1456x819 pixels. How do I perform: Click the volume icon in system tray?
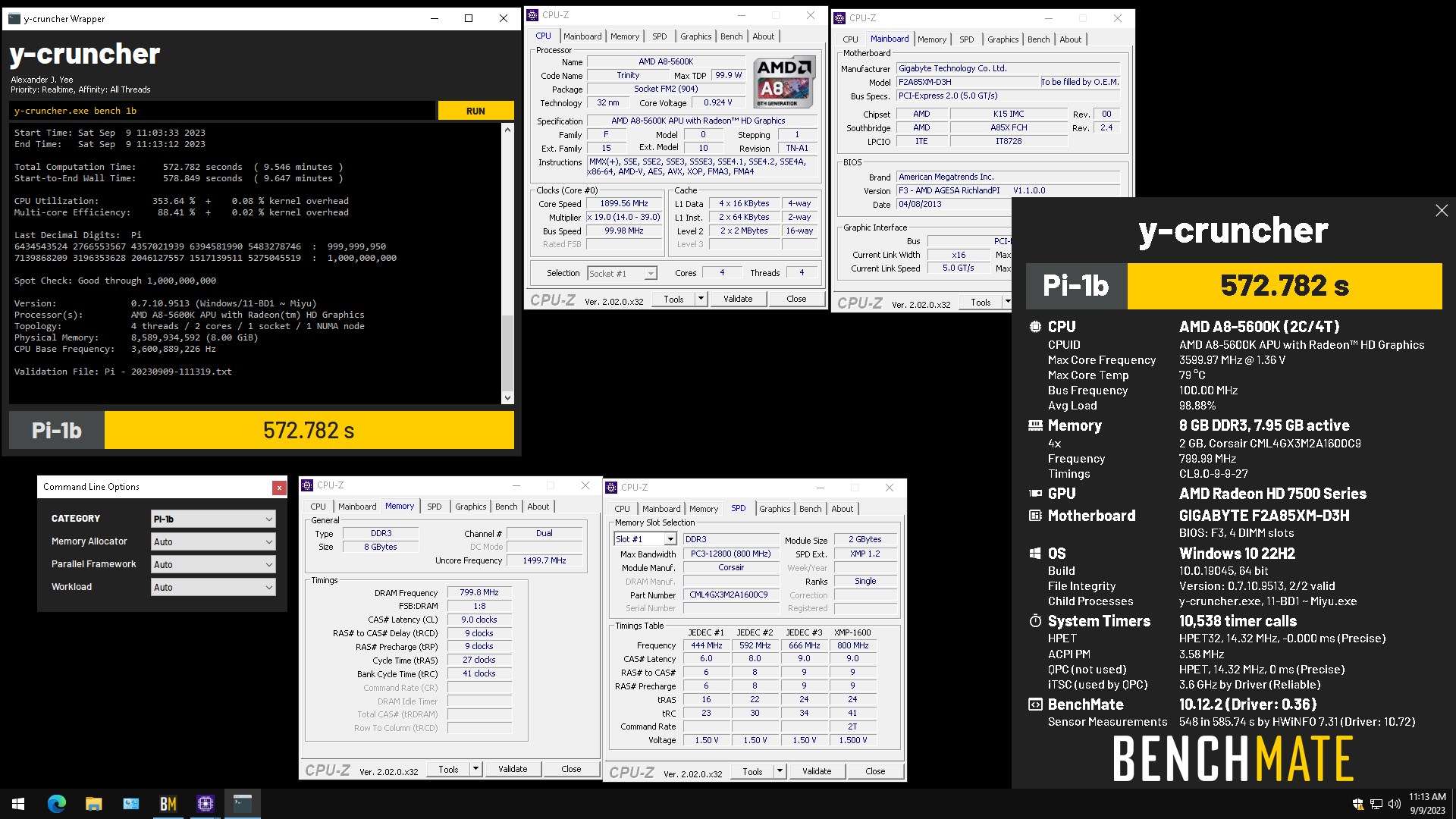point(1394,804)
